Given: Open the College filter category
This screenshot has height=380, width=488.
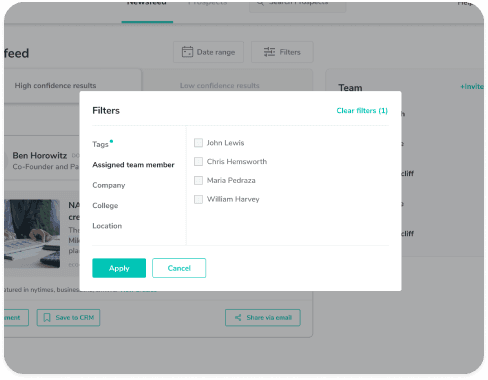Looking at the screenshot, I should 105,205.
